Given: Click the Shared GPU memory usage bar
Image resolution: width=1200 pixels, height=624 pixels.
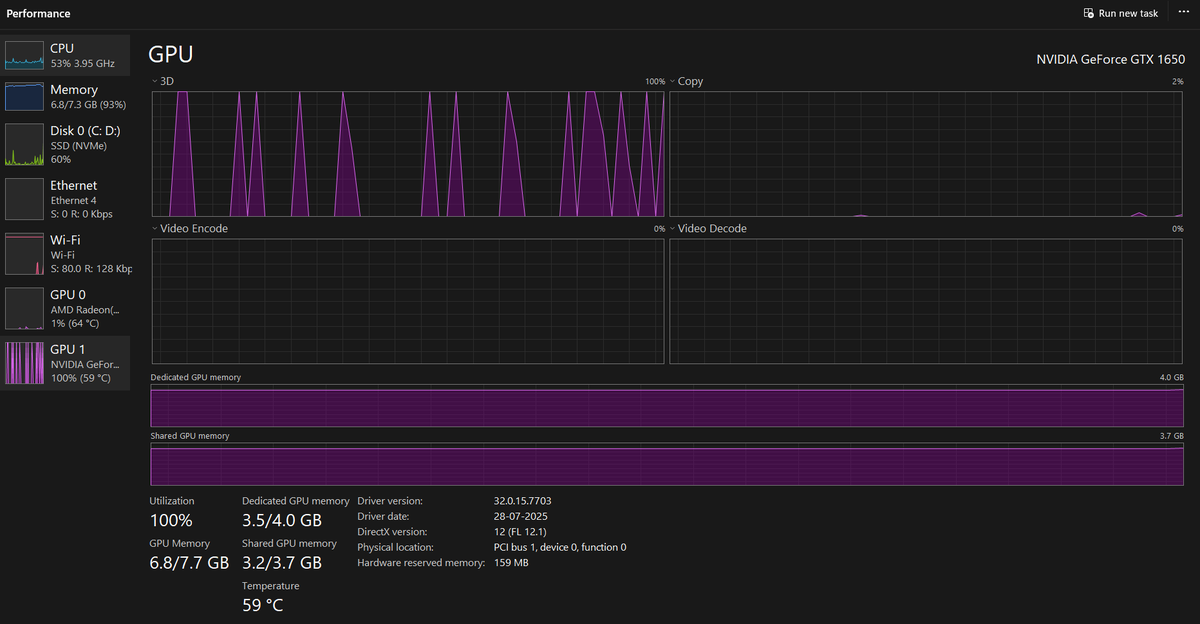Looking at the screenshot, I should point(667,465).
